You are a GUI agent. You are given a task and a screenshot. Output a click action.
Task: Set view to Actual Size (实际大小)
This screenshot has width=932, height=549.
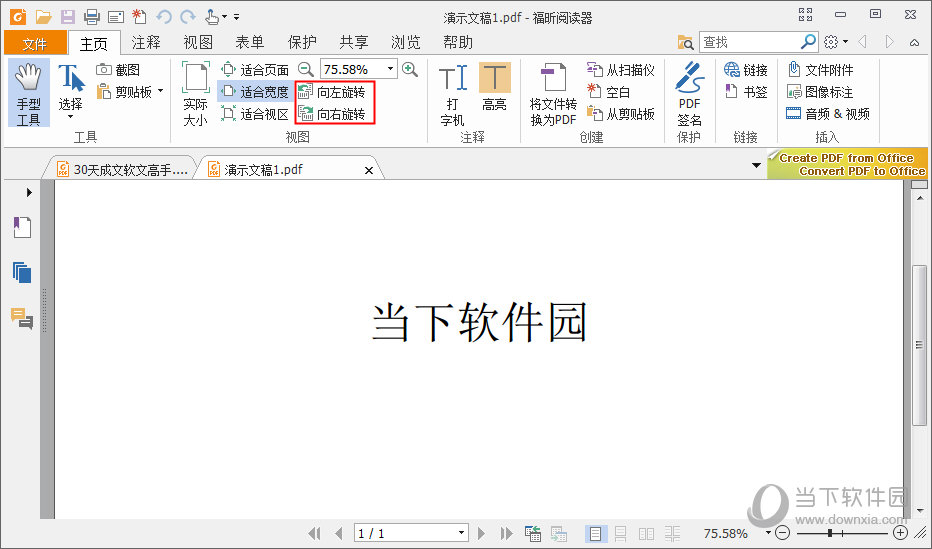195,93
